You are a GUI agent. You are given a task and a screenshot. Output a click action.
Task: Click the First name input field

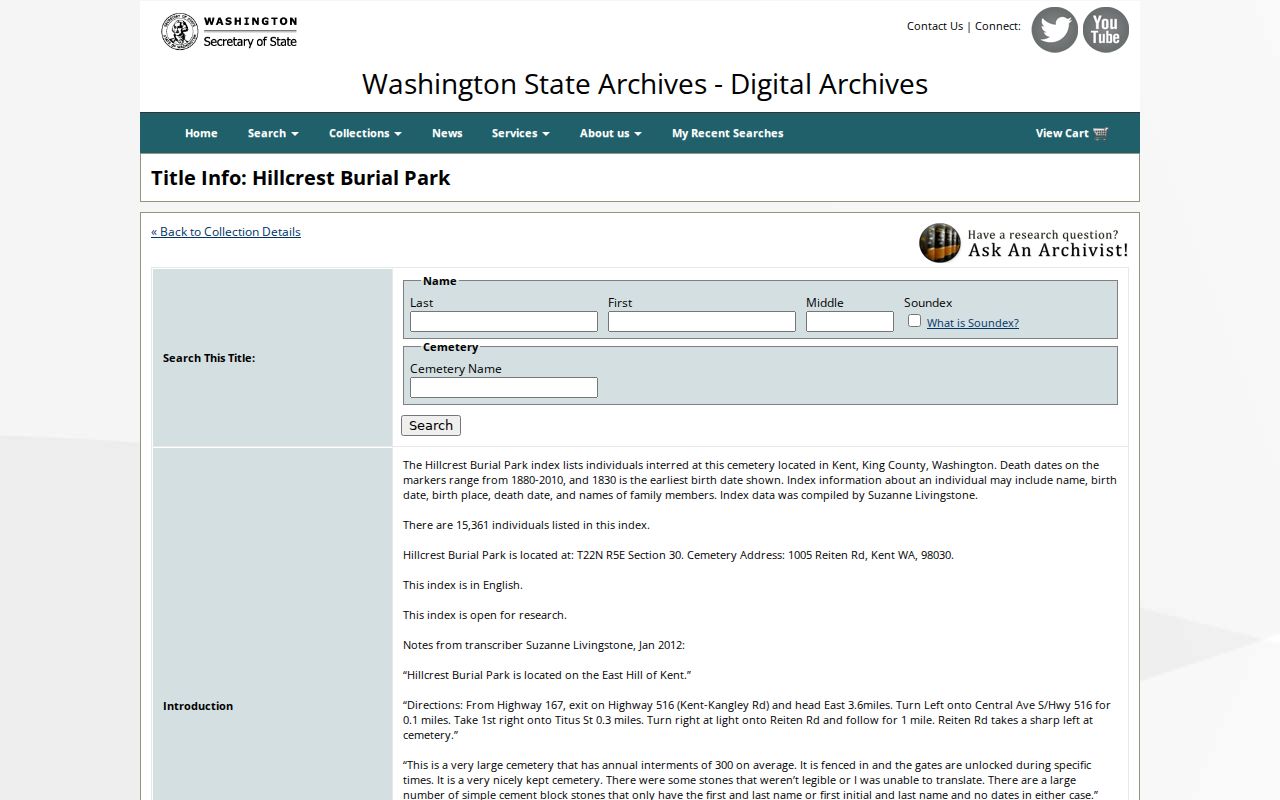tap(702, 322)
